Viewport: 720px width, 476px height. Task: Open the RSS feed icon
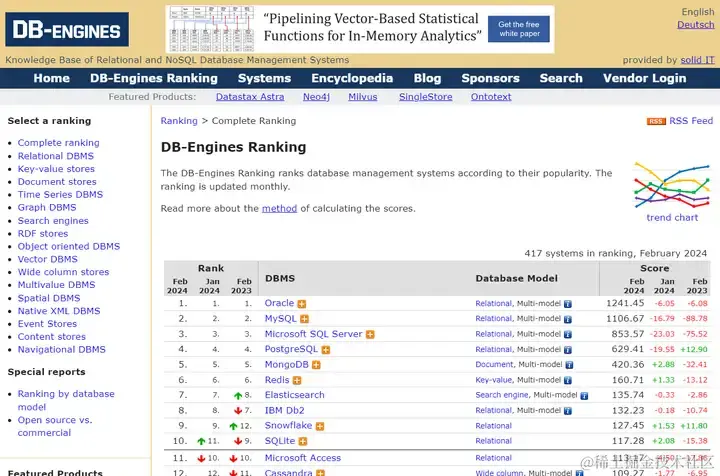pyautogui.click(x=656, y=121)
